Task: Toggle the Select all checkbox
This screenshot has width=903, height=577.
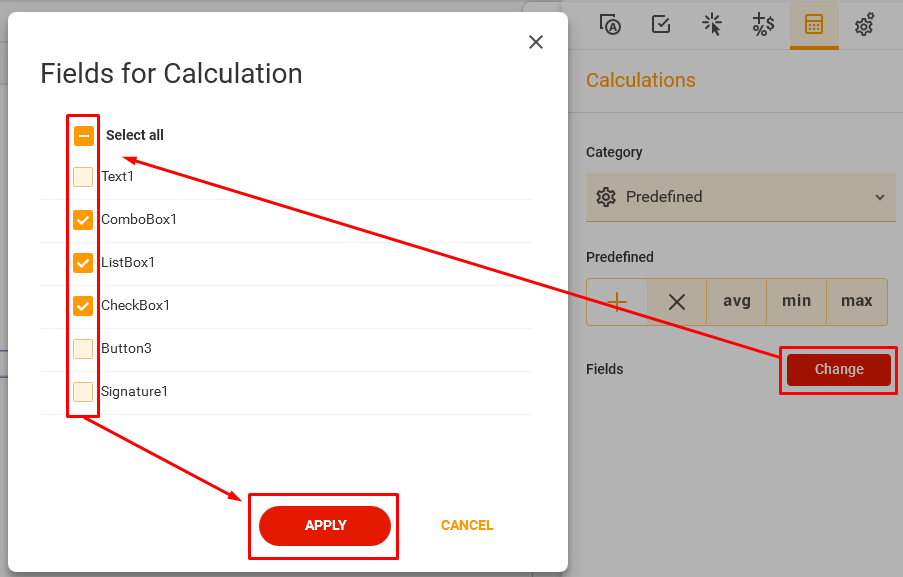Action: coord(83,135)
